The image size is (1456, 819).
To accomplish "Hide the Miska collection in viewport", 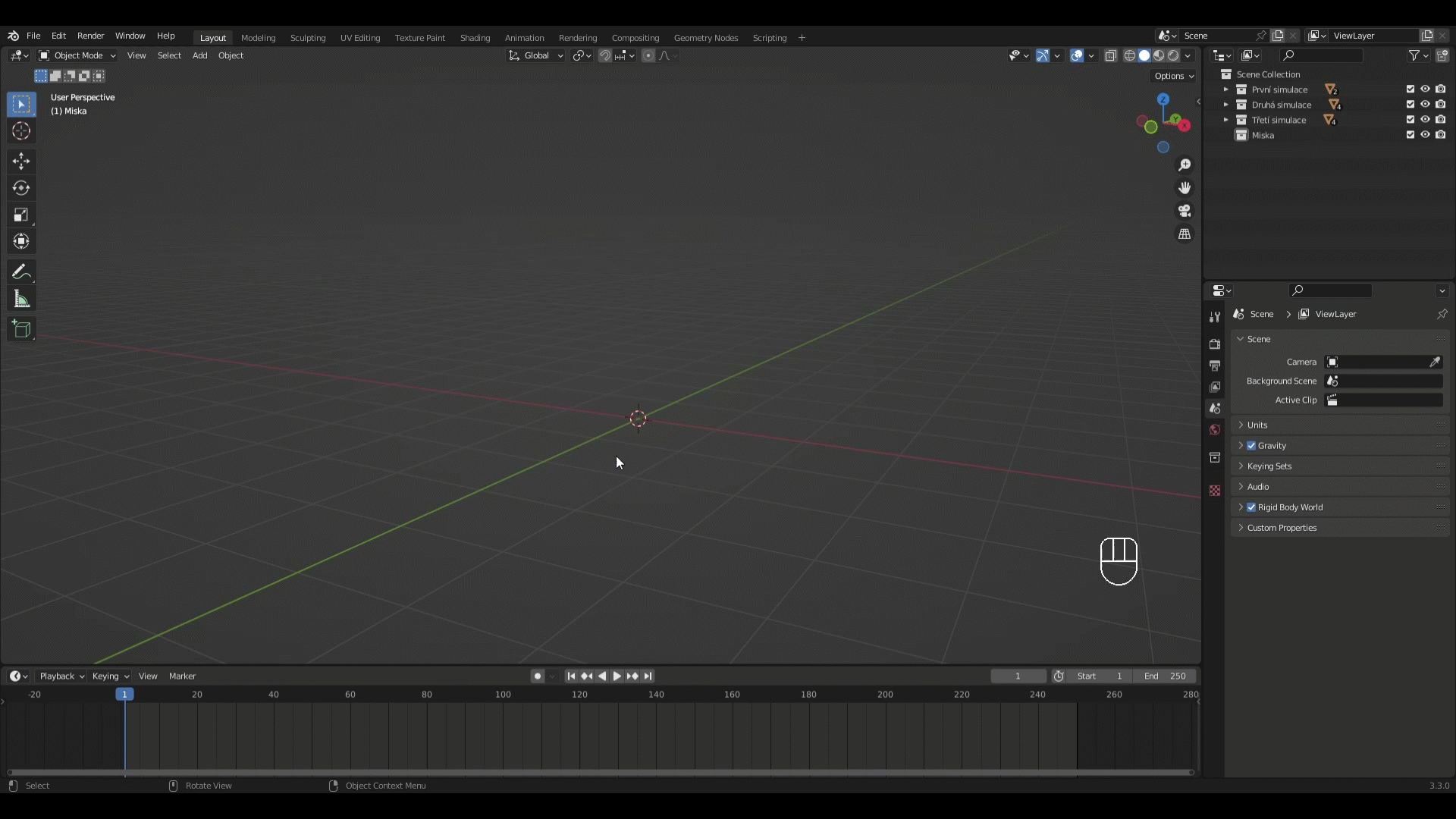I will [1426, 135].
